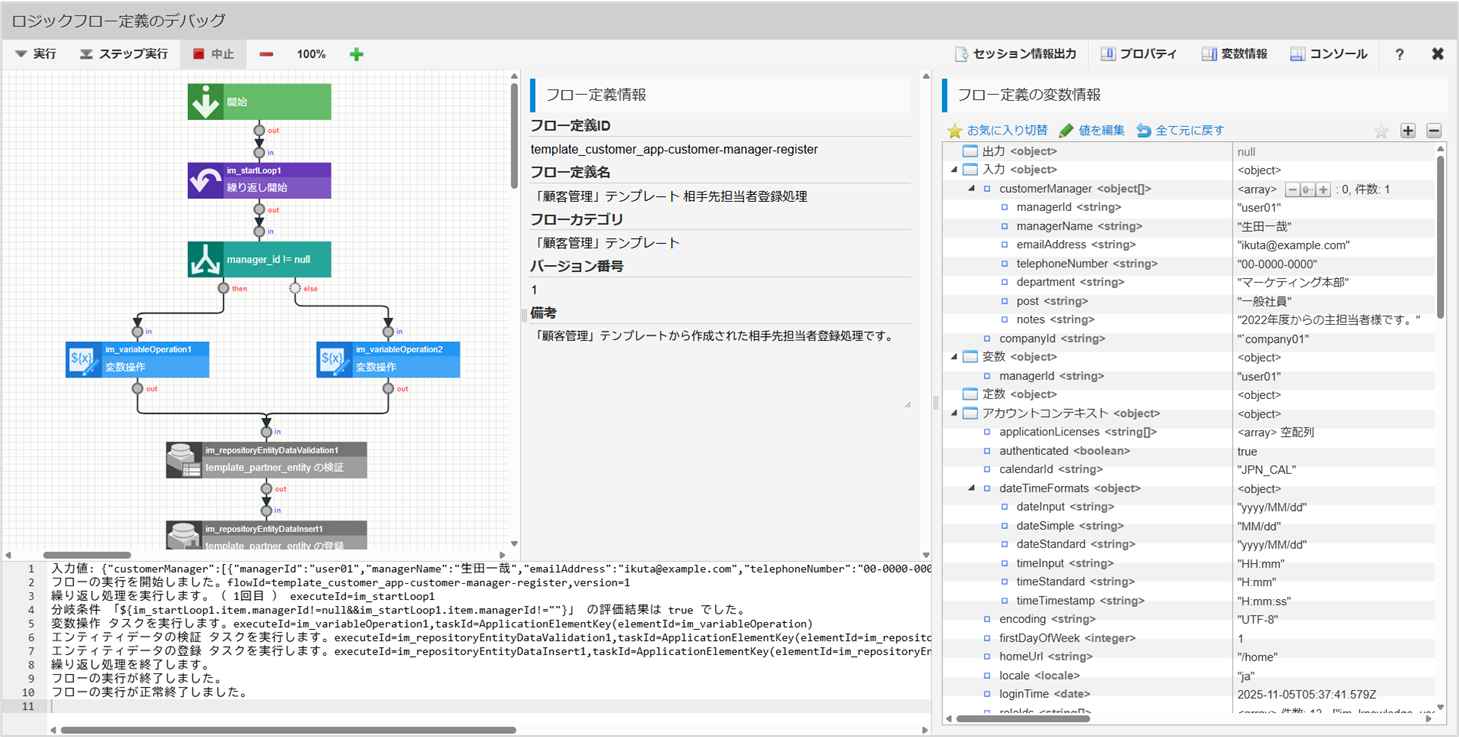Click the 値を編集 edit value button
Screen dimensions: 1459x737
coord(1091,131)
